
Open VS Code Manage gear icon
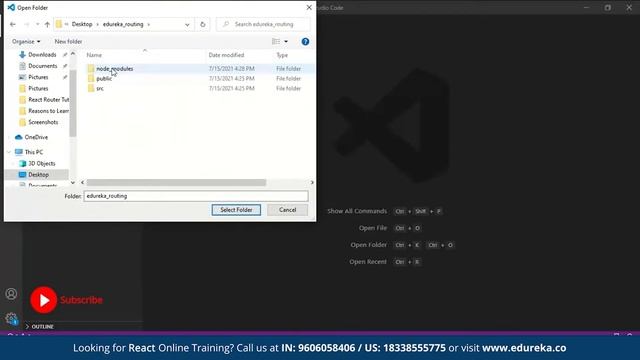point(11,318)
